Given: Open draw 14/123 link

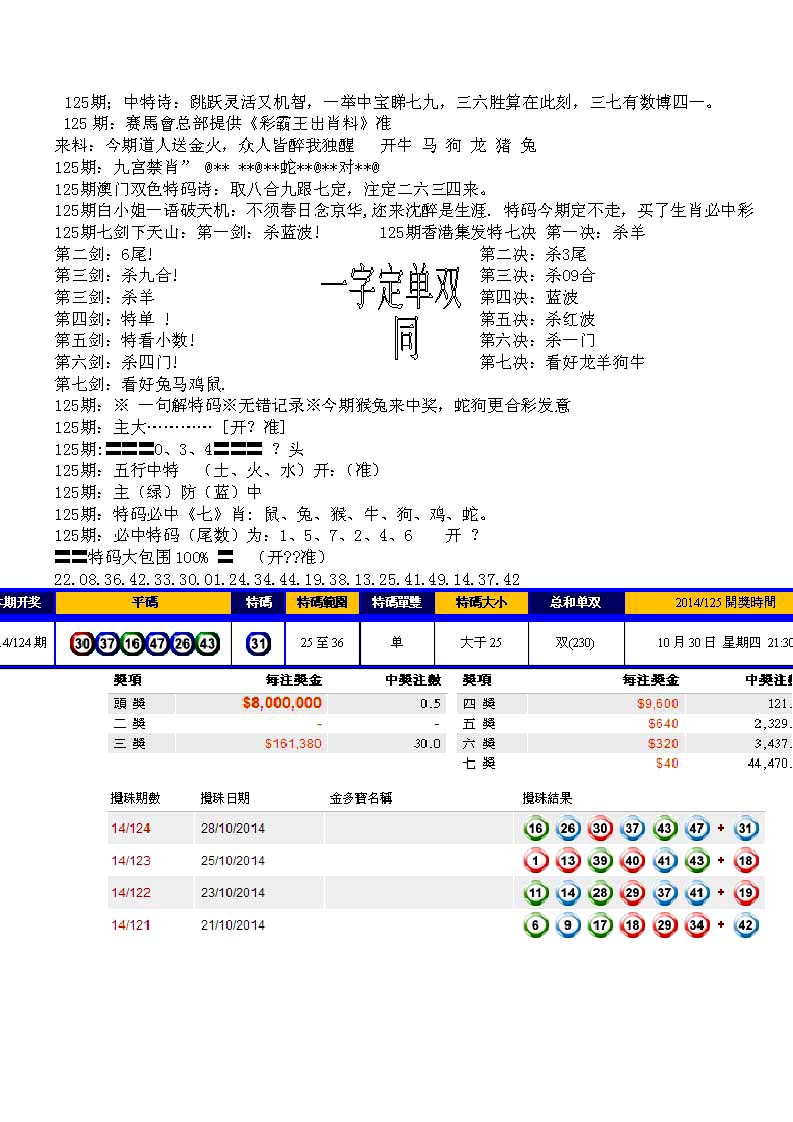Looking at the screenshot, I should coord(131,860).
